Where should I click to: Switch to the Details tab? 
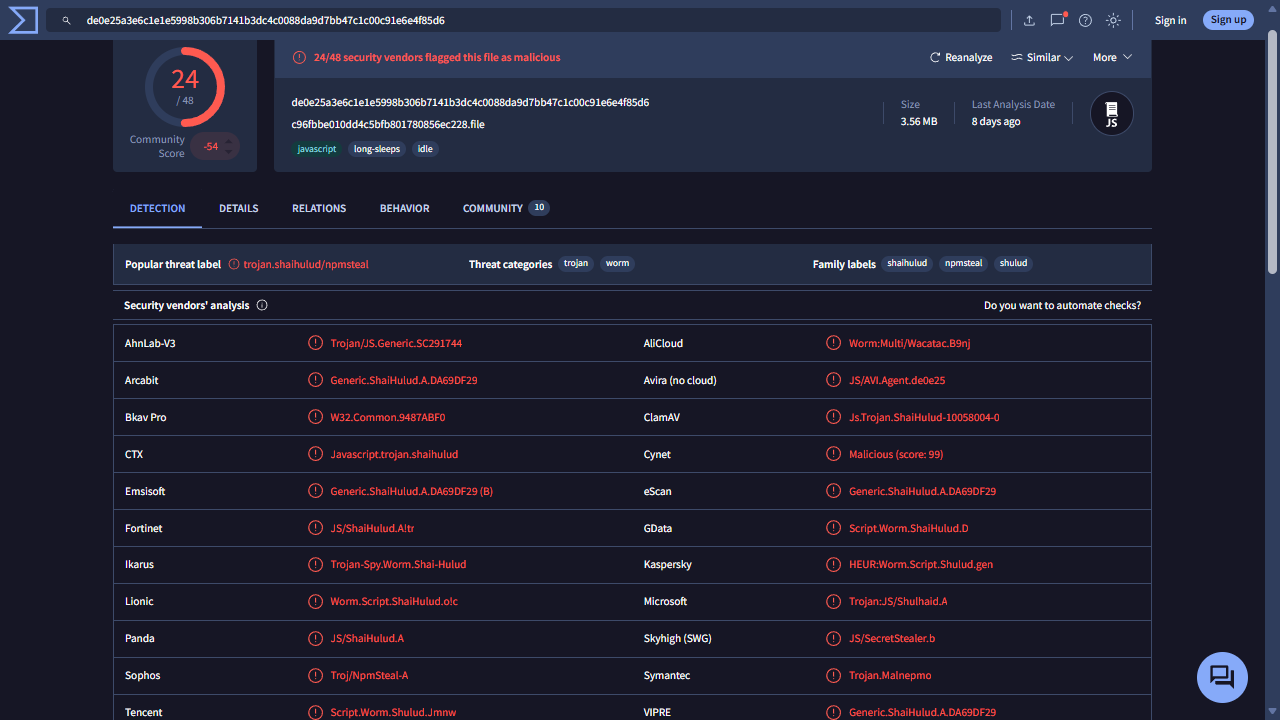(239, 208)
